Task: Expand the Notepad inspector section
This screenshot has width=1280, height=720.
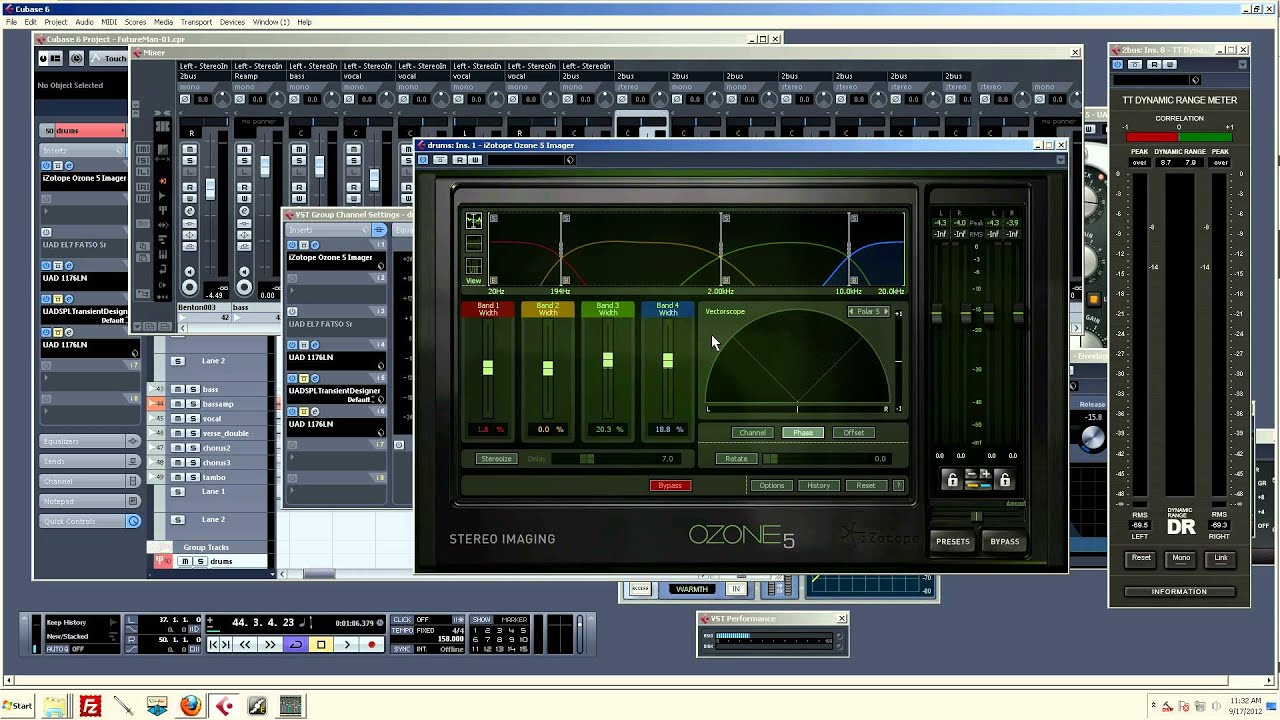Action: [90, 501]
